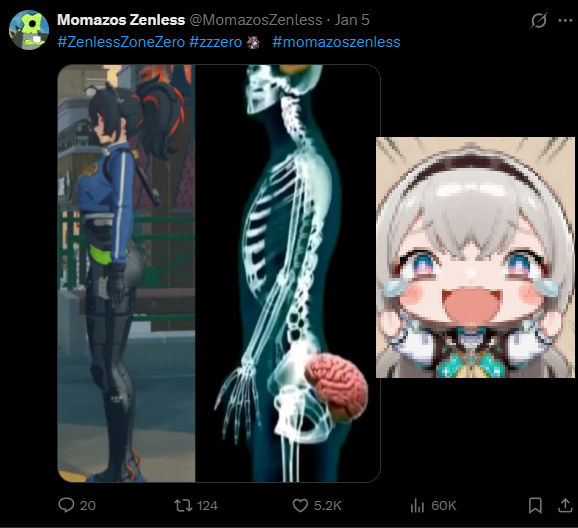Viewport: 578px width, 528px height.
Task: Open the Jan 5 post timestamp
Action: pyautogui.click(x=352, y=20)
